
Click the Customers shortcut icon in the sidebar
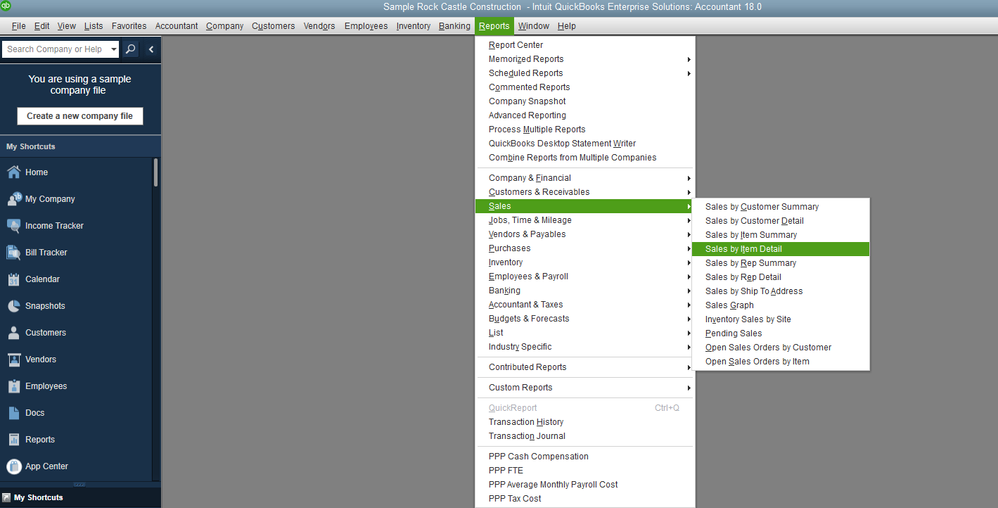point(13,332)
